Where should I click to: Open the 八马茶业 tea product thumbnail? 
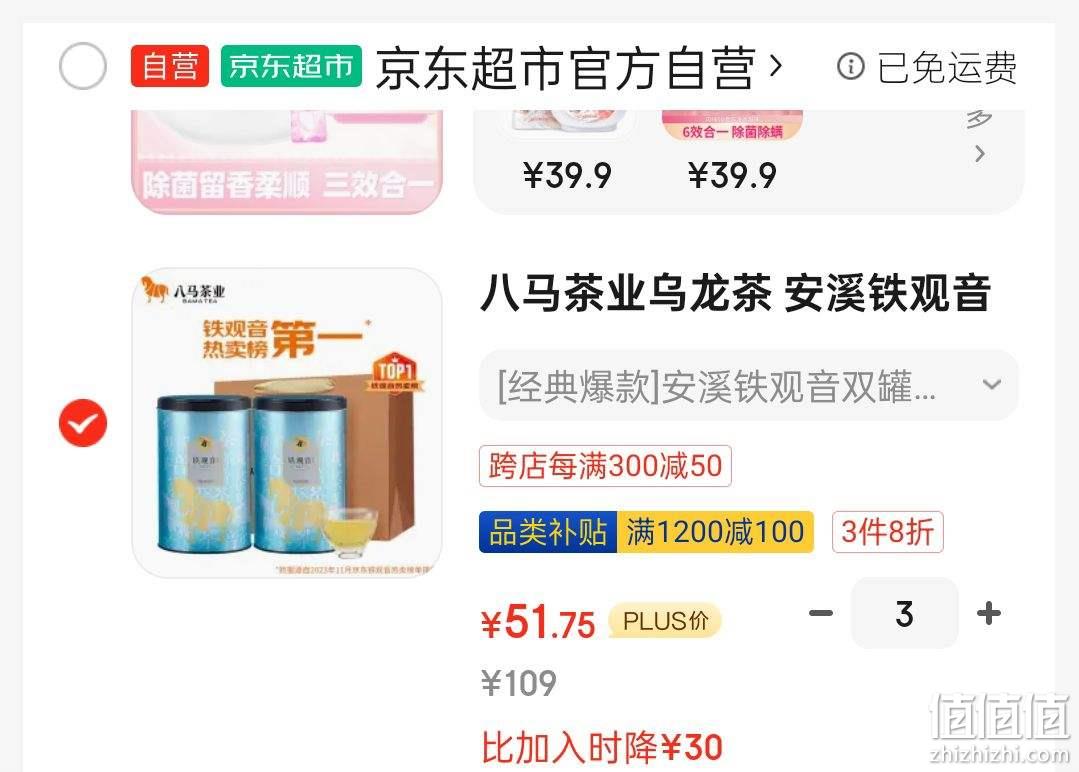coord(287,422)
